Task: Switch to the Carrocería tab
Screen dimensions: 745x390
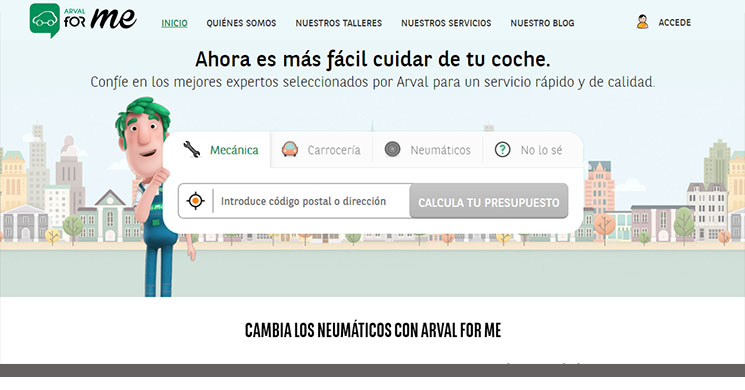Action: pyautogui.click(x=322, y=150)
